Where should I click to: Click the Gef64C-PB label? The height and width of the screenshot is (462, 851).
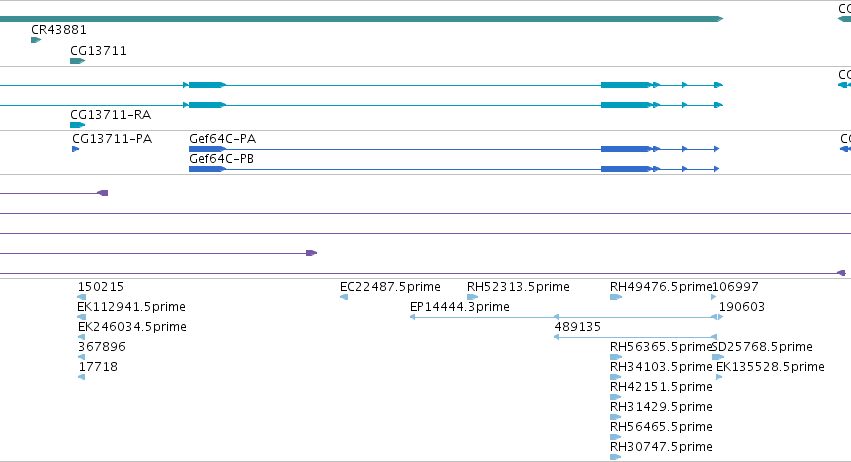[x=221, y=159]
